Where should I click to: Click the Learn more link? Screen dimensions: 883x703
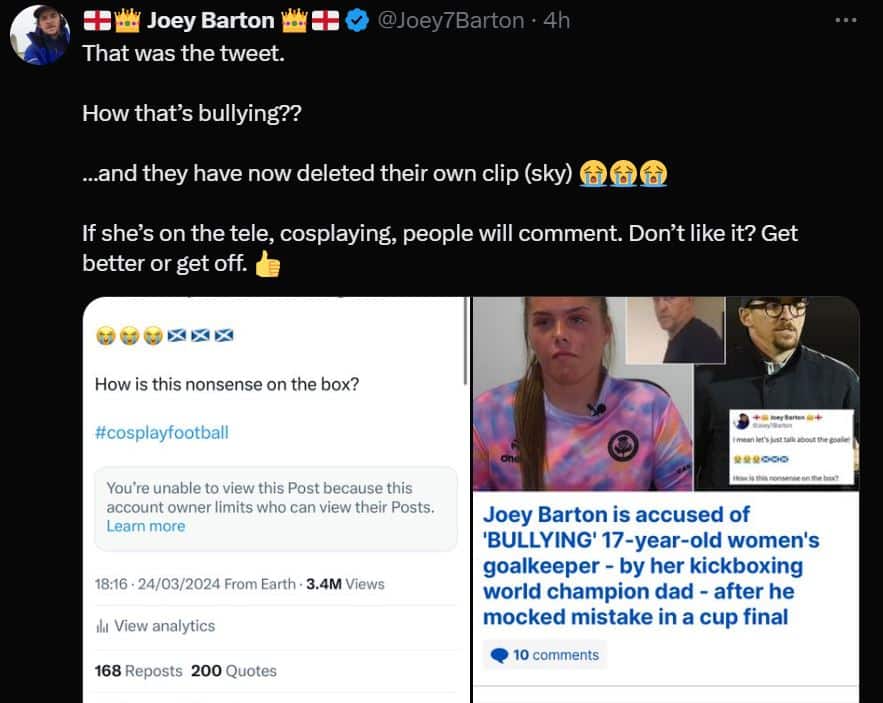coord(146,526)
